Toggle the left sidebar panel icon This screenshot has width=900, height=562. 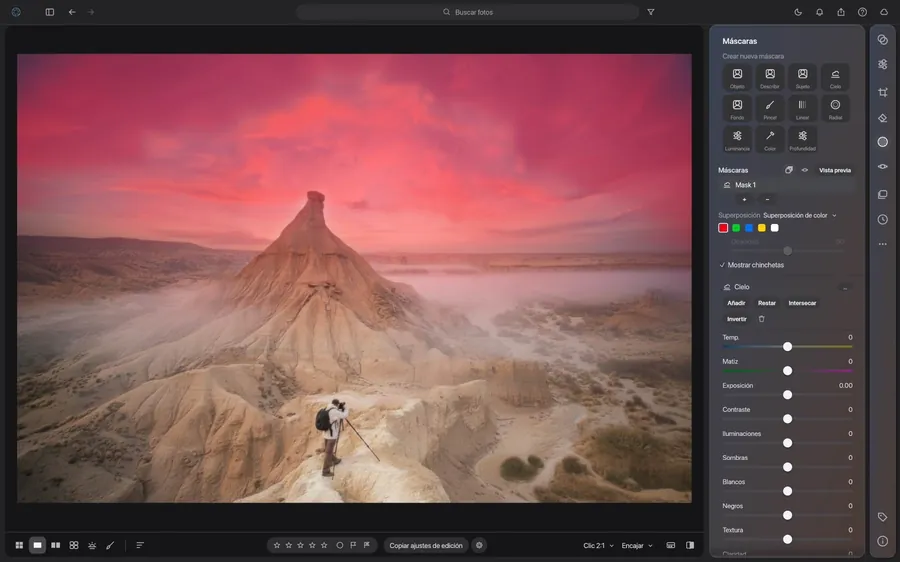[x=50, y=12]
